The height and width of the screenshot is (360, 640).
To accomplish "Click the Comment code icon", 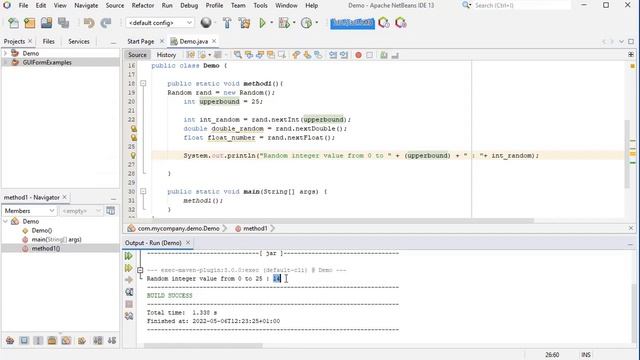I will (384, 55).
